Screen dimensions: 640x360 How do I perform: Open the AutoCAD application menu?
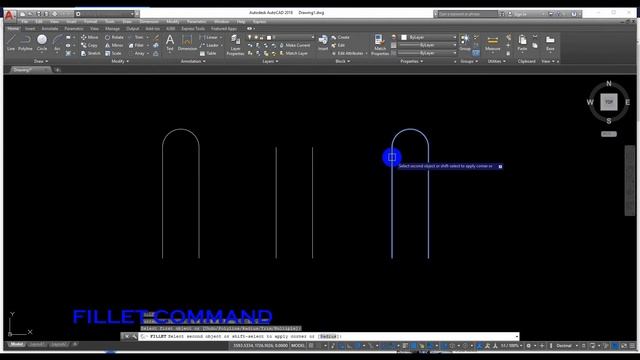[x=9, y=15]
